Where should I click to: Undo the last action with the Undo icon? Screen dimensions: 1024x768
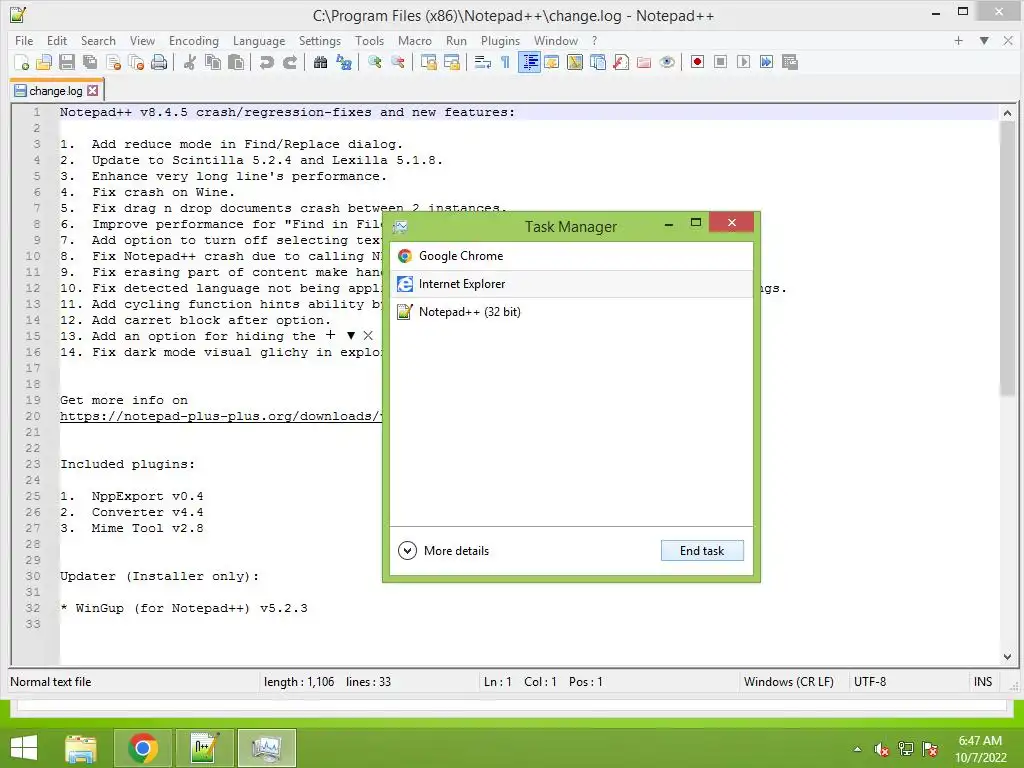click(x=266, y=62)
